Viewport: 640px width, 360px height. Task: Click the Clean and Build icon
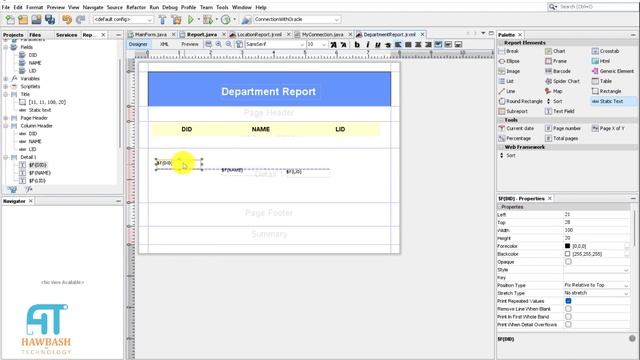pyautogui.click(x=176, y=19)
